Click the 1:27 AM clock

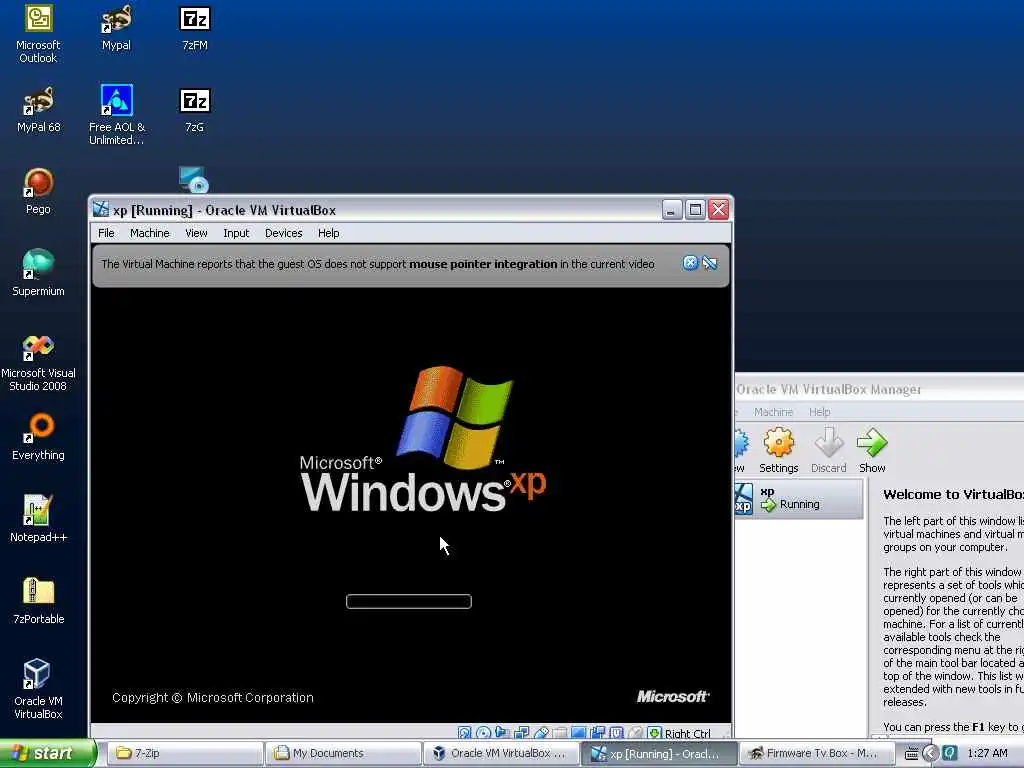(987, 753)
